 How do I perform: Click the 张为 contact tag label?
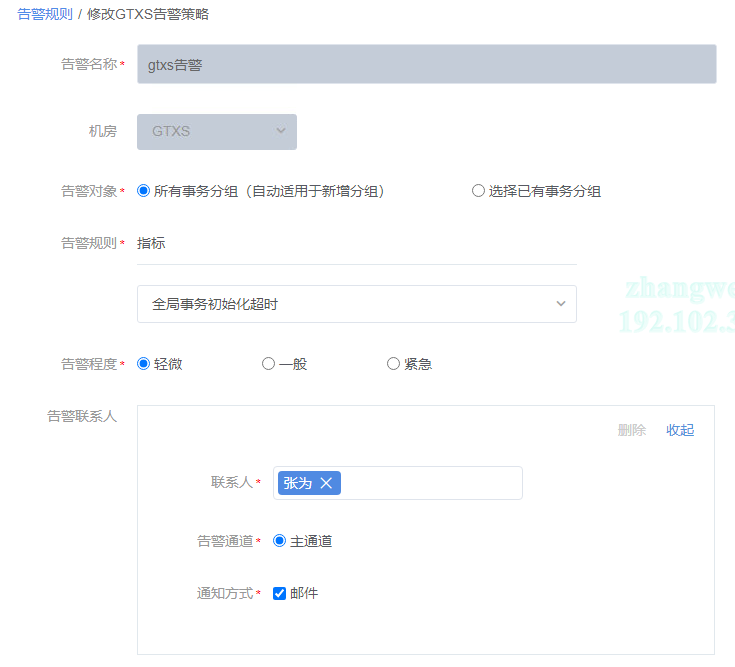tap(298, 483)
